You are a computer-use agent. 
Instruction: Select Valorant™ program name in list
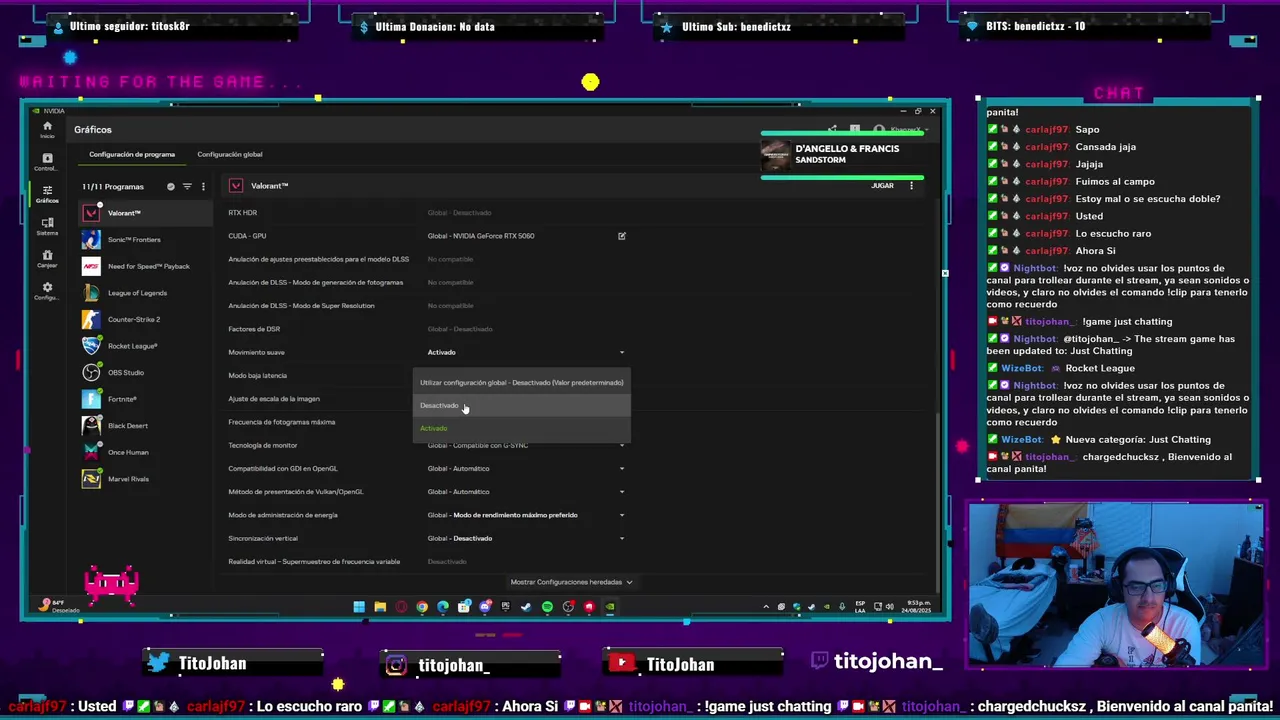[x=124, y=213]
